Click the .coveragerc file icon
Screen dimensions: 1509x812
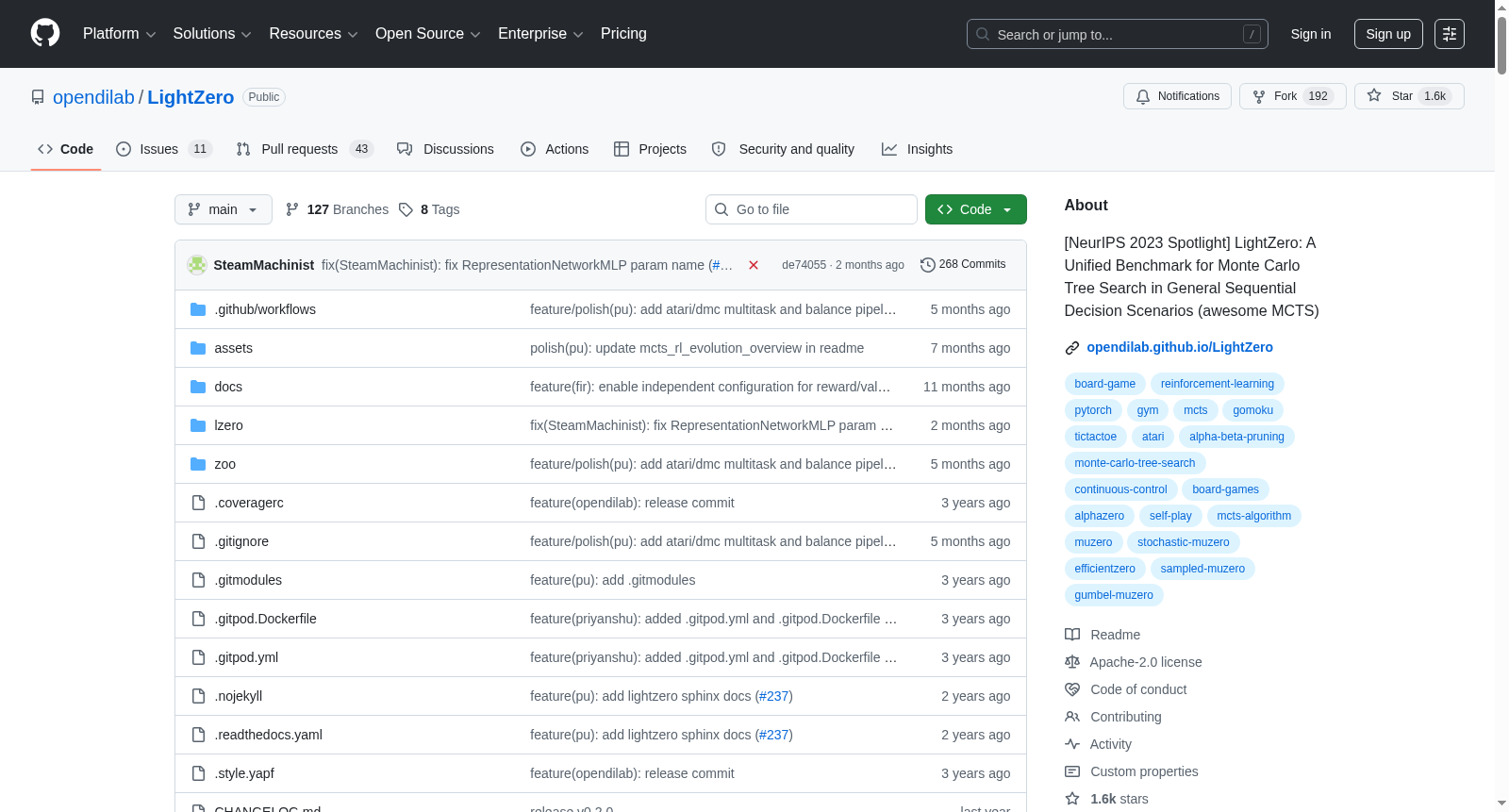(x=198, y=503)
